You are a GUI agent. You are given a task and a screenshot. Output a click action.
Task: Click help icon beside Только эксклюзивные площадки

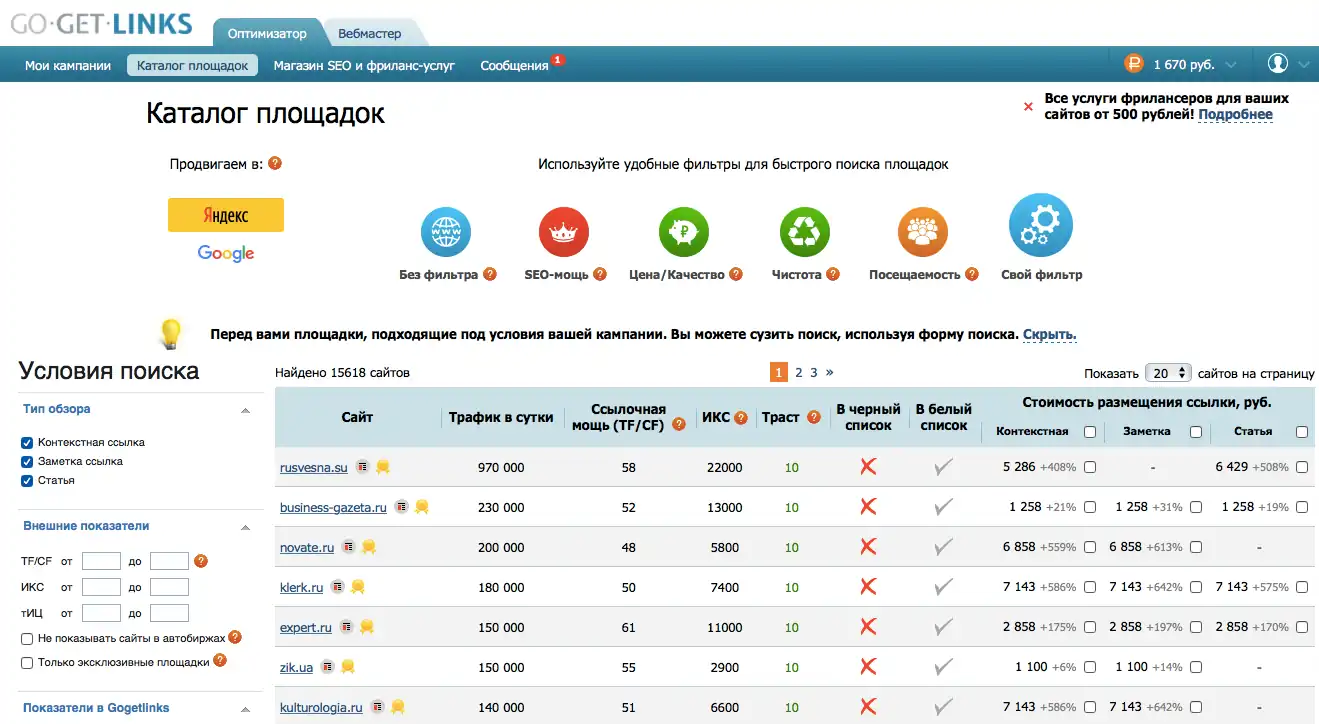220,661
